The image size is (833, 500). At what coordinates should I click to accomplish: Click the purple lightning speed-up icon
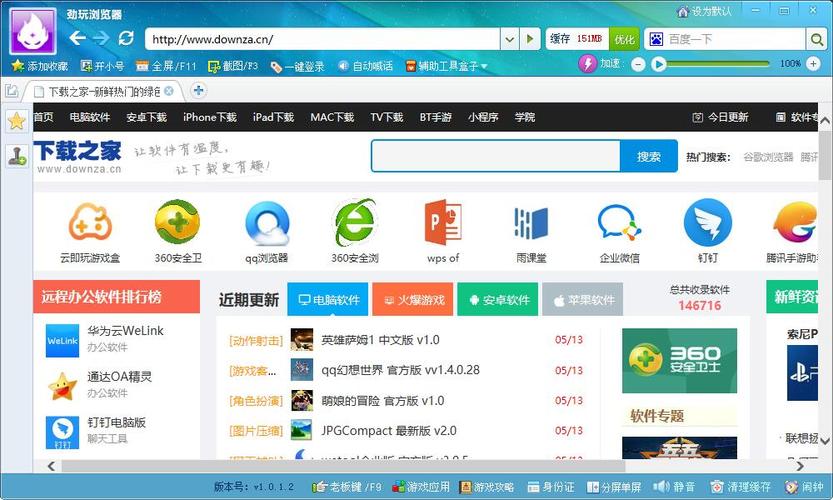[588, 64]
